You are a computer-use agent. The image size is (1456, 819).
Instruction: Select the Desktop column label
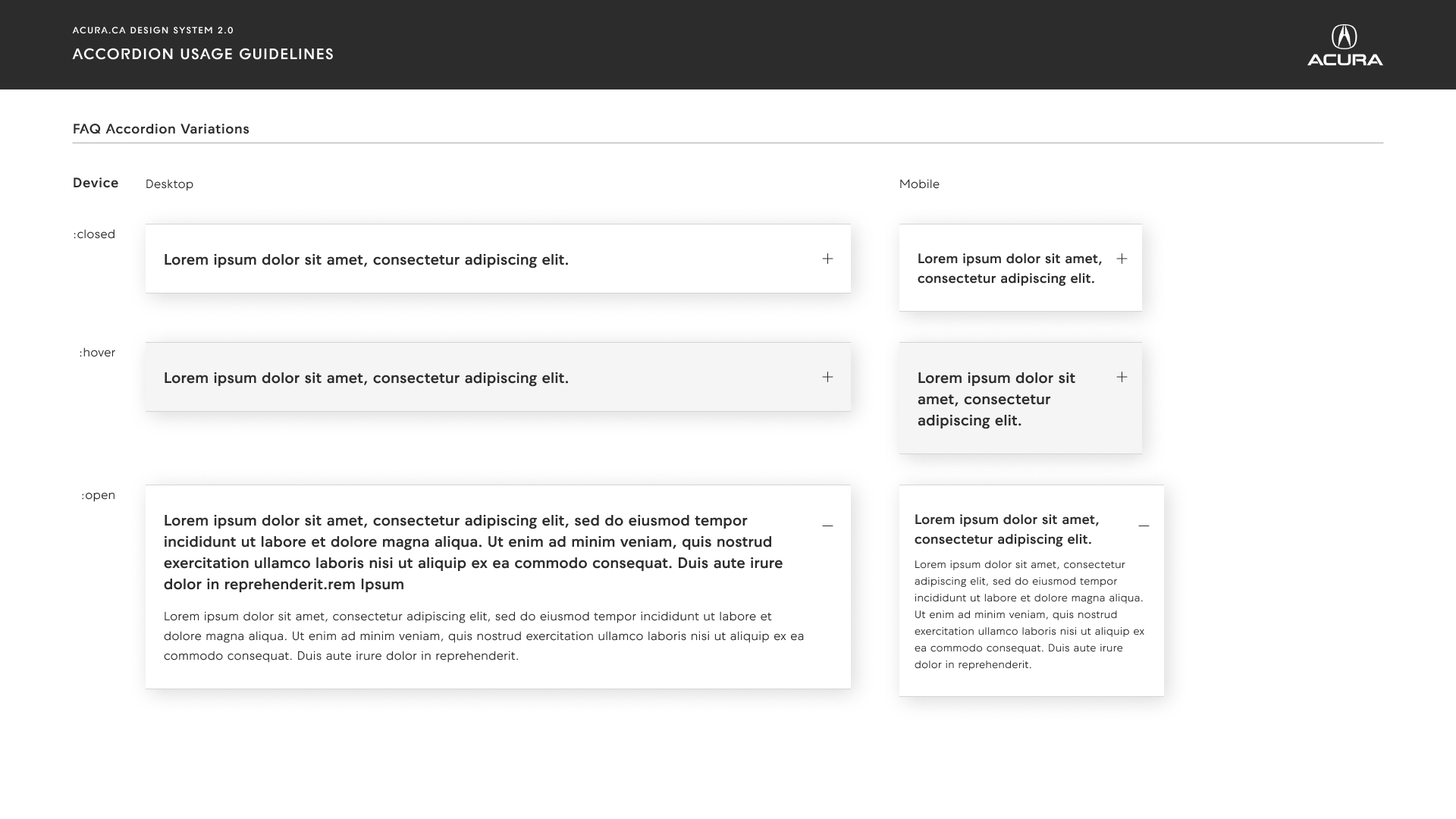[169, 184]
